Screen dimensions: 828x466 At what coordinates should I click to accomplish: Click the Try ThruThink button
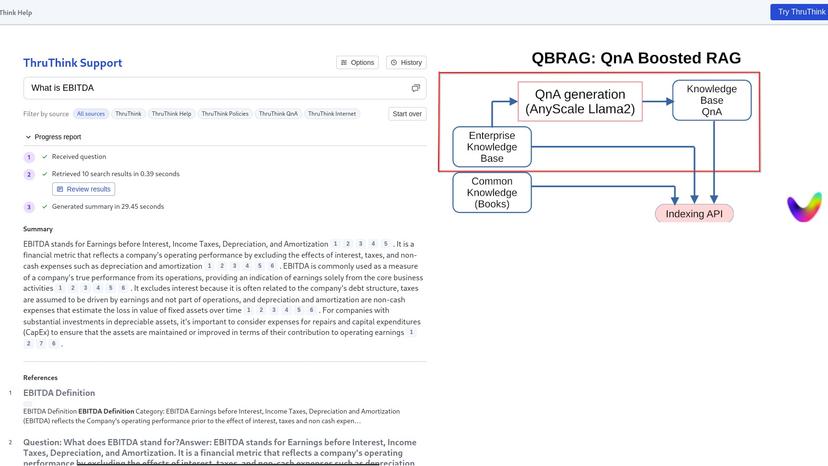pyautogui.click(x=798, y=12)
